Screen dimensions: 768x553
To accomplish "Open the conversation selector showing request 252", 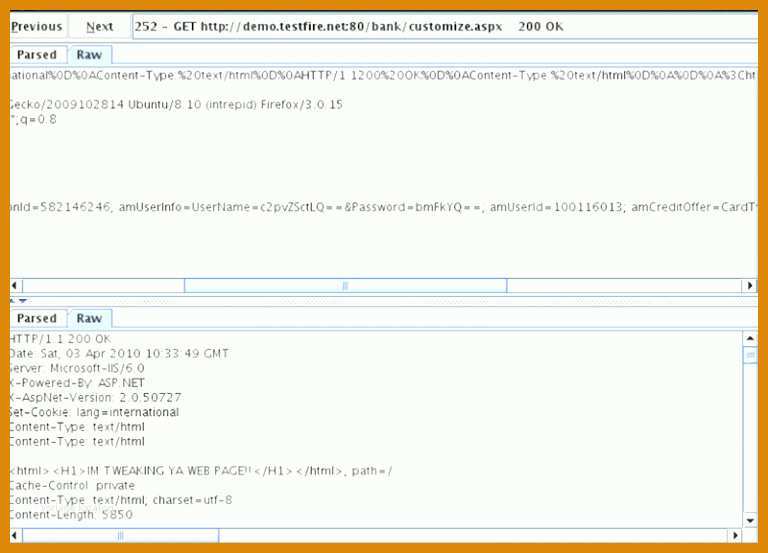I will pyautogui.click(x=445, y=26).
